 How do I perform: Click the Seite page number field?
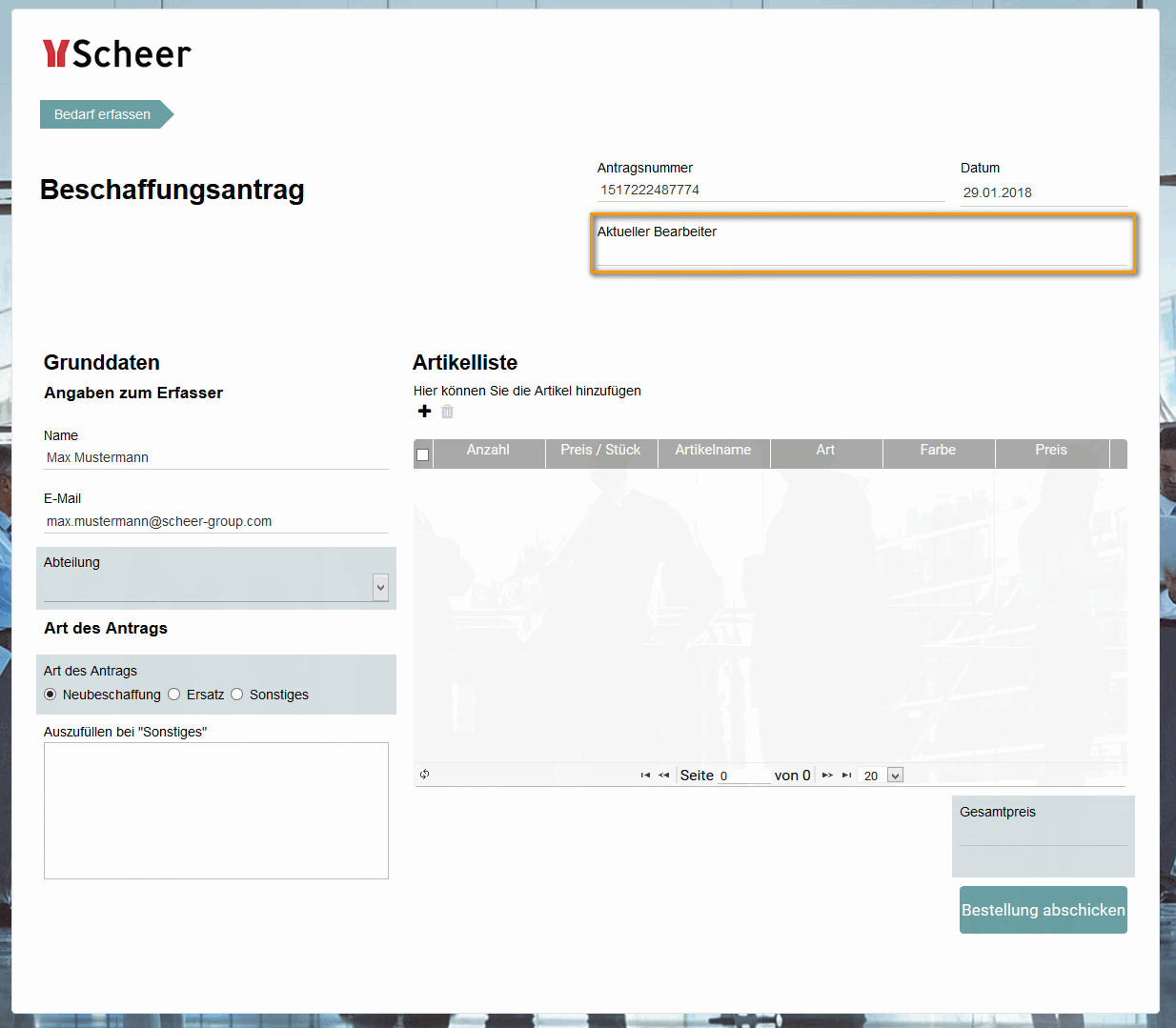click(743, 775)
